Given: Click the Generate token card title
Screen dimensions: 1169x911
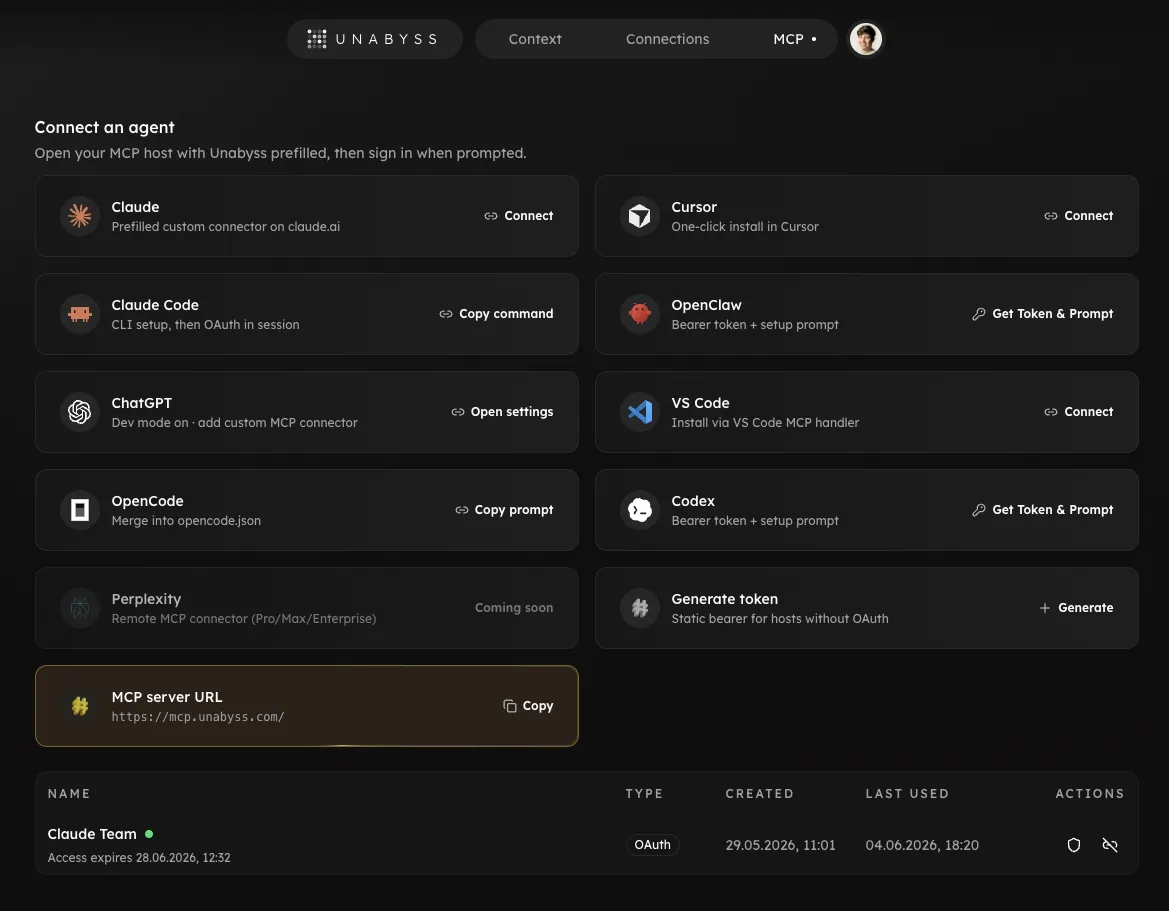Looking at the screenshot, I should (x=725, y=599).
